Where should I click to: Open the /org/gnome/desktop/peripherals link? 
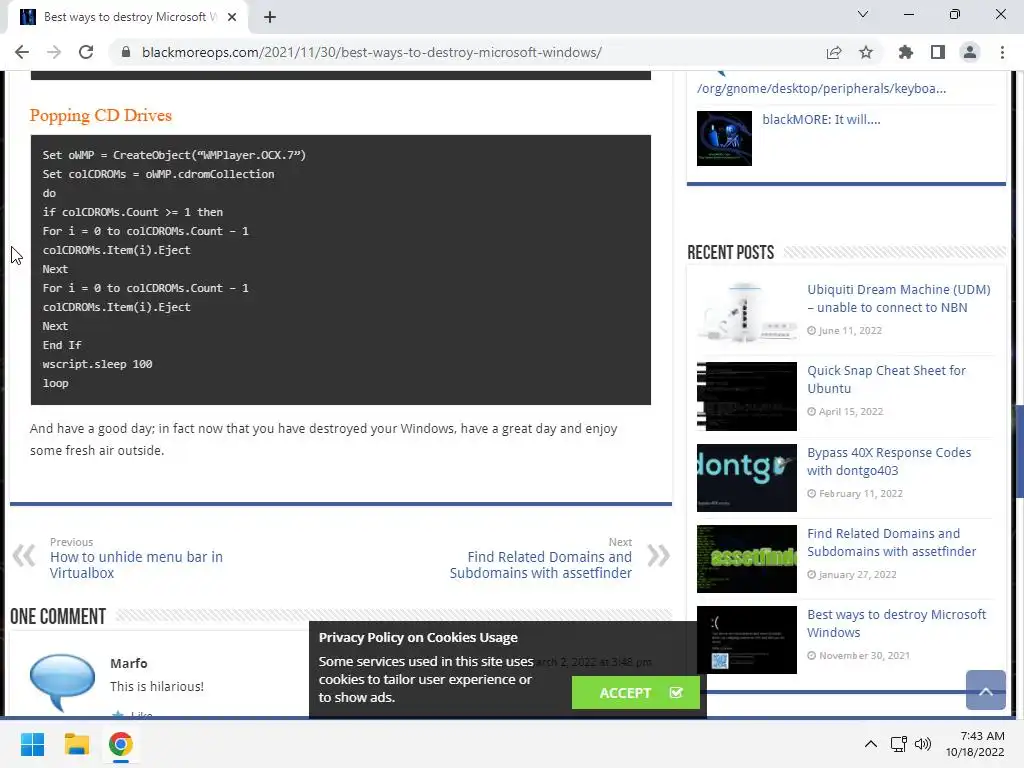[x=821, y=89]
